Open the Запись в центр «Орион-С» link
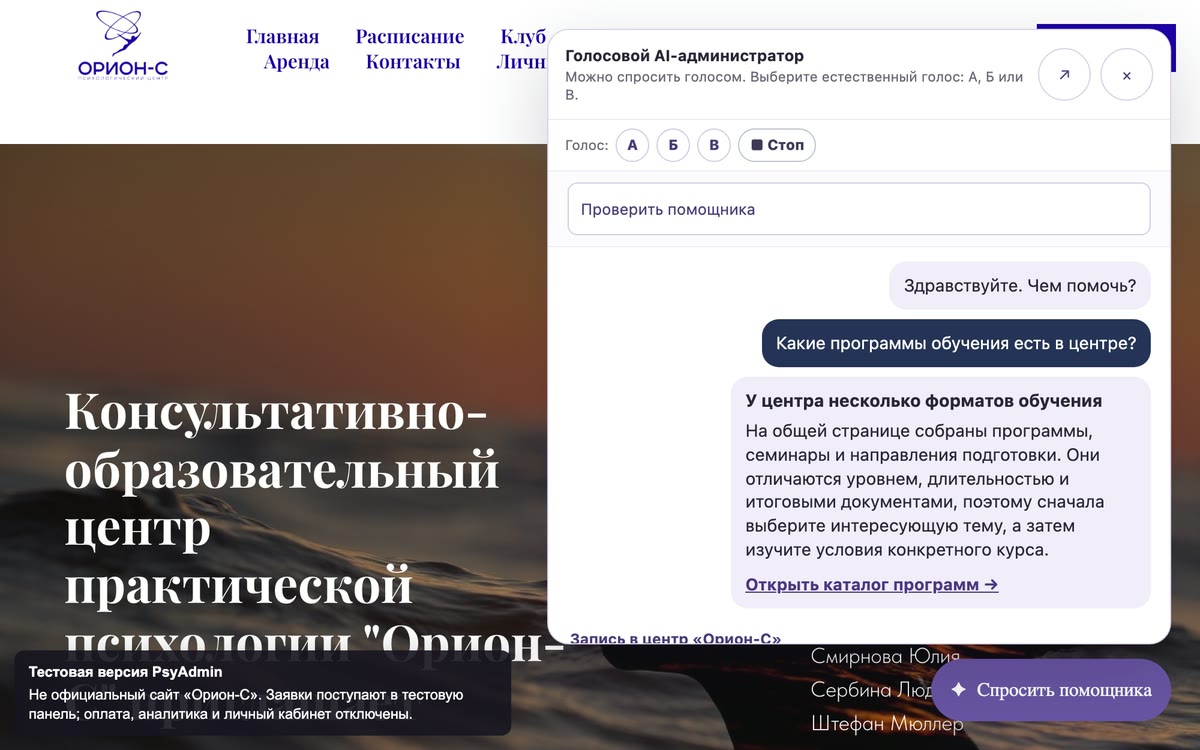 [x=675, y=637]
